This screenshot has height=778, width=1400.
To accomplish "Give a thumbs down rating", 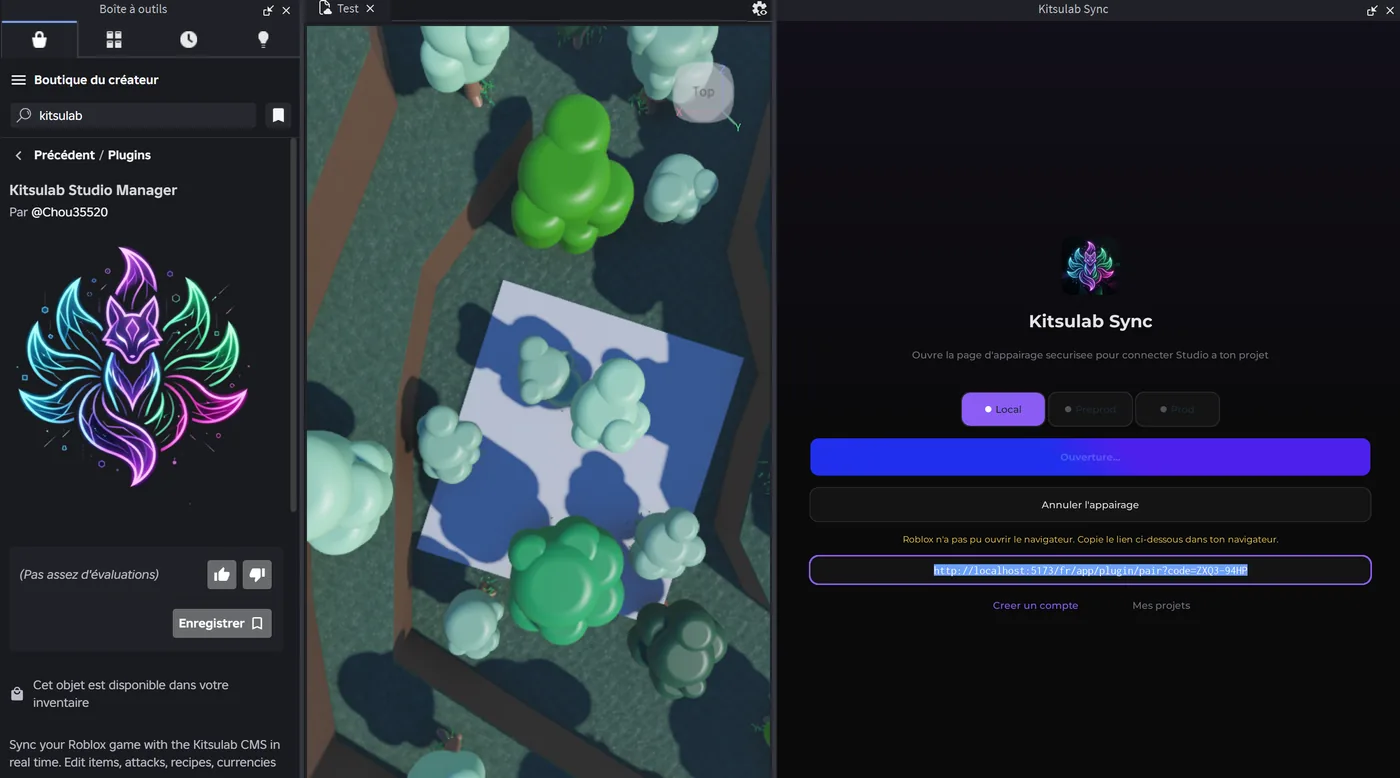I will coord(257,574).
